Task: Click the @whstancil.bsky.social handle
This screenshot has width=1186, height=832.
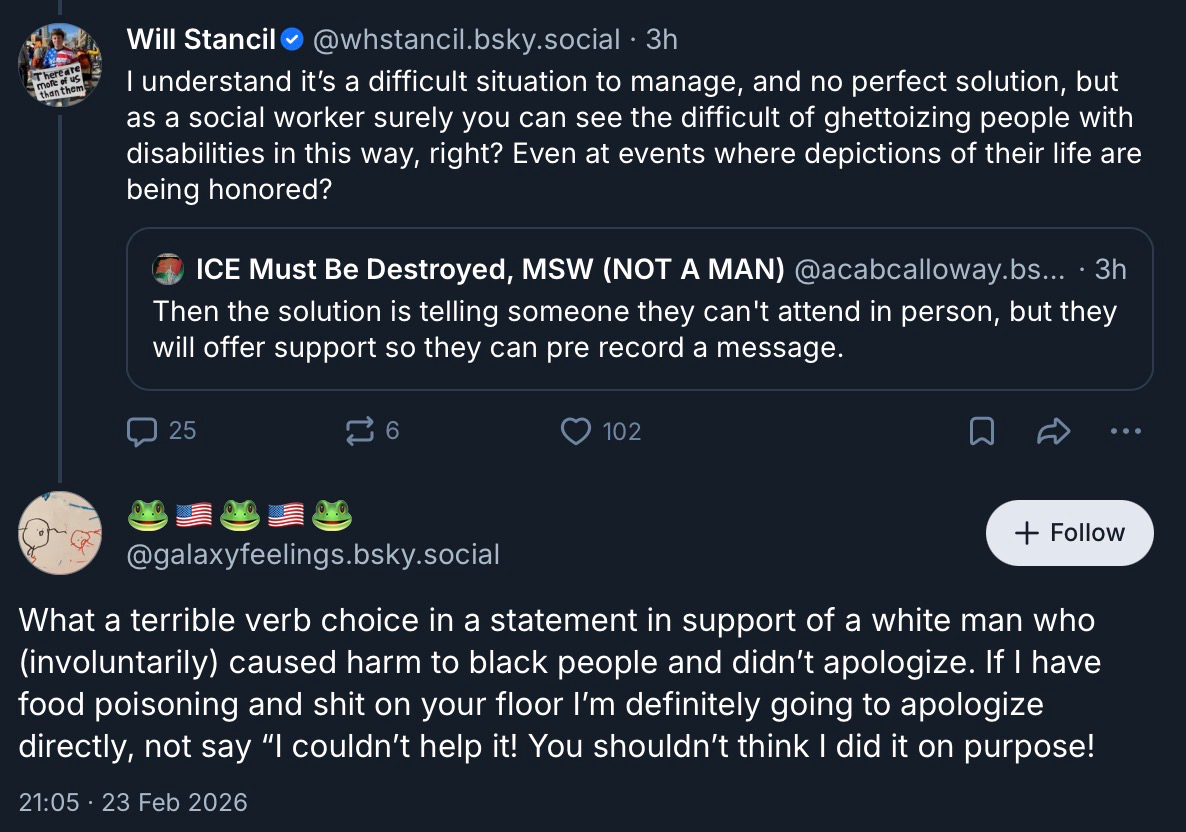Action: pos(466,40)
